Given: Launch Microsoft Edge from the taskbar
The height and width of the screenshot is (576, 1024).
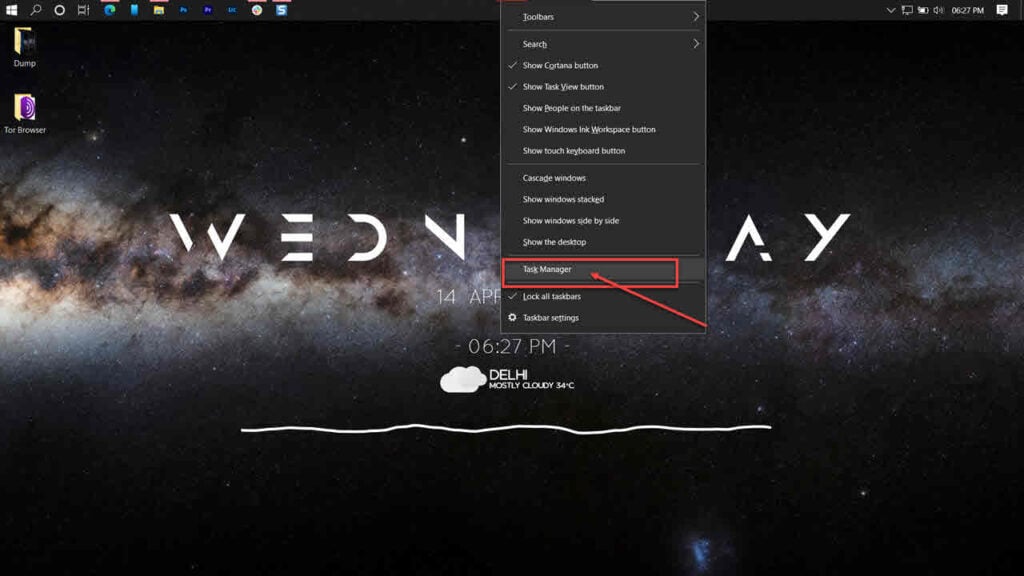Looking at the screenshot, I should 110,10.
